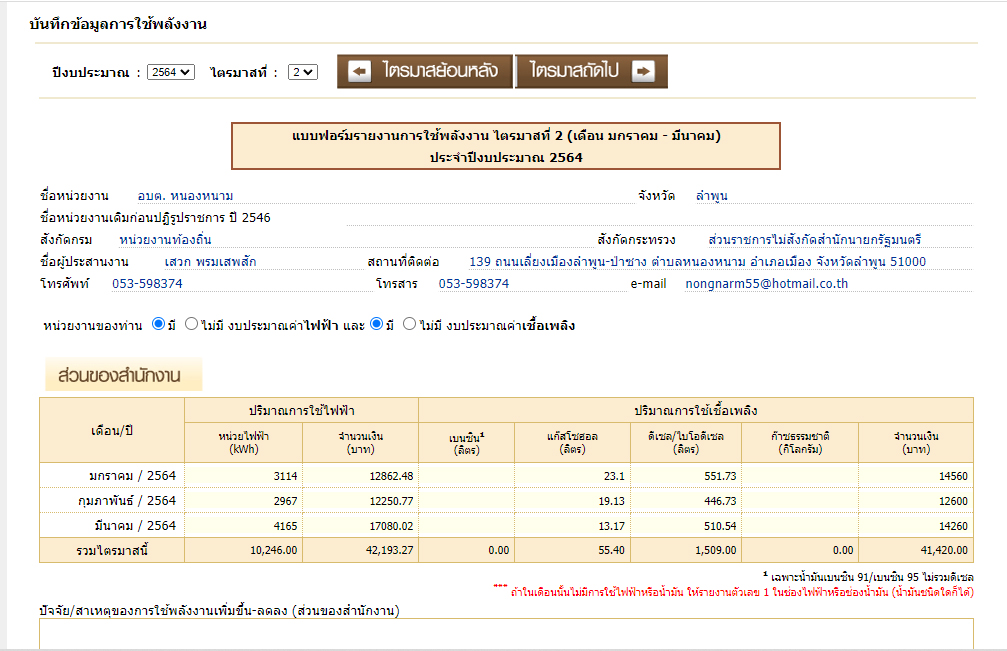The image size is (1007, 651).
Task: Open the ไตรมาสที่ dropdown
Action: [x=302, y=72]
